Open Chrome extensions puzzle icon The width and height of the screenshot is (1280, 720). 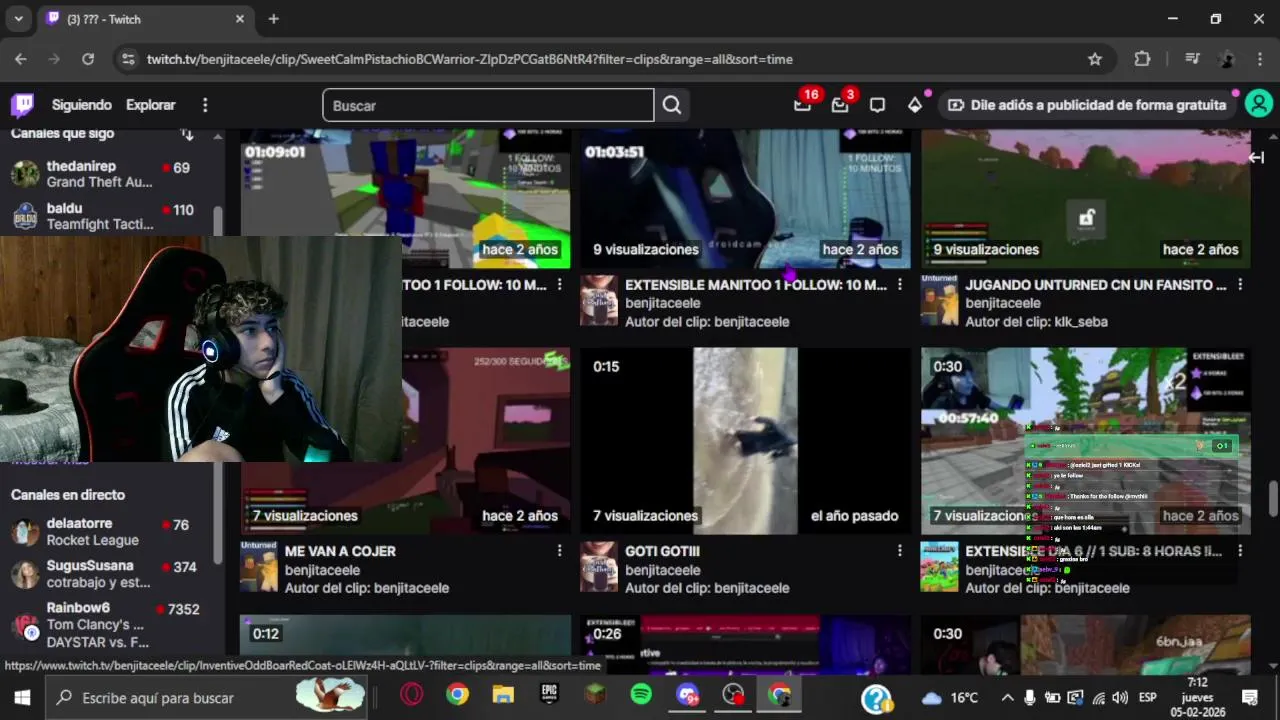(x=1142, y=59)
